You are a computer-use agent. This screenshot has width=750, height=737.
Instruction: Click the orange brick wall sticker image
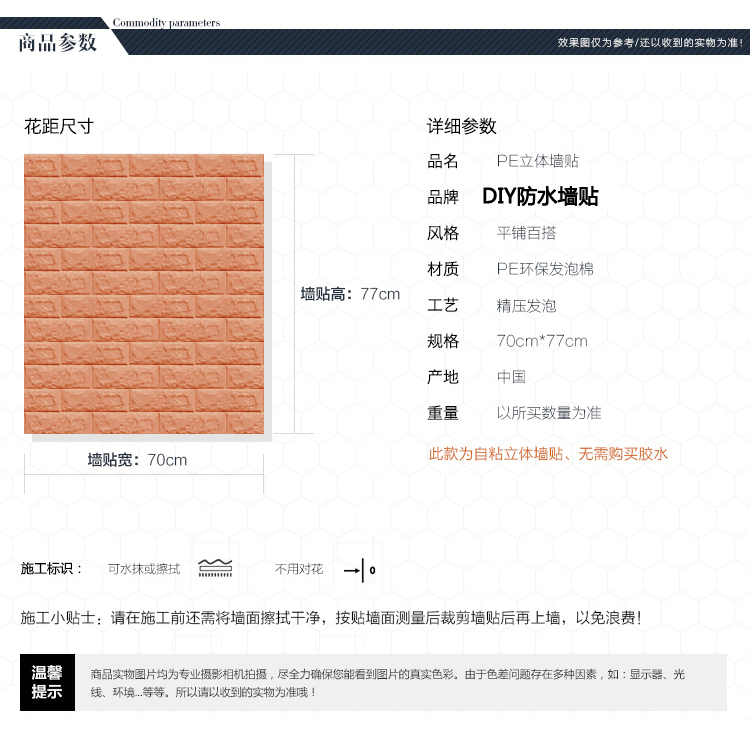coord(144,294)
